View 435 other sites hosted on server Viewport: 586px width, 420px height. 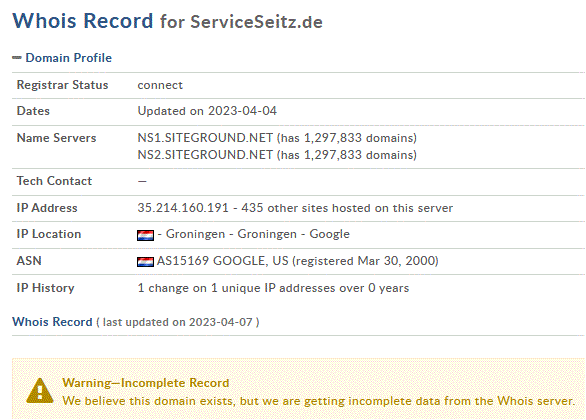(347, 208)
